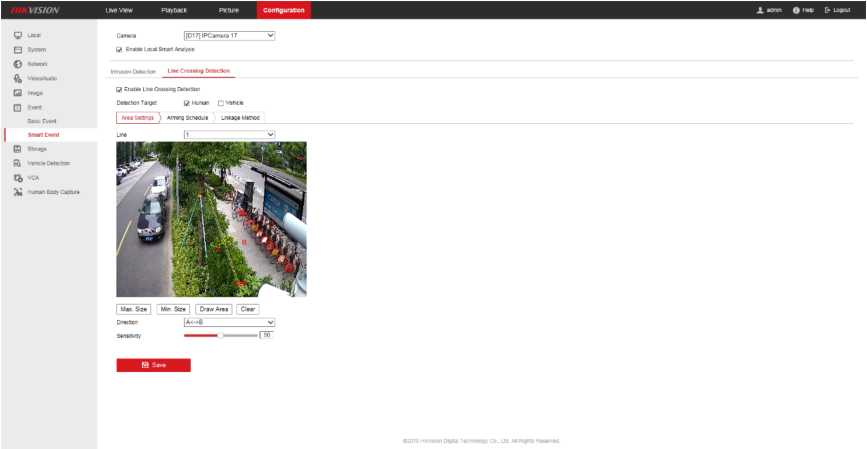Viewport: 867px width, 449px height.
Task: Open the Vehicle Detection icon
Action: (x=18, y=164)
